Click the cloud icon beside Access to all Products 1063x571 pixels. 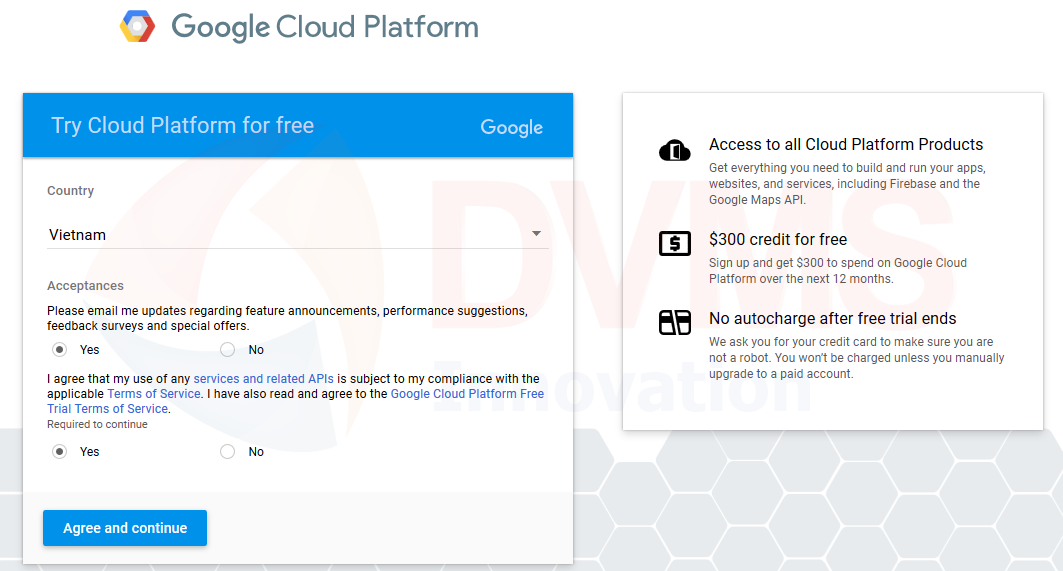click(x=675, y=150)
